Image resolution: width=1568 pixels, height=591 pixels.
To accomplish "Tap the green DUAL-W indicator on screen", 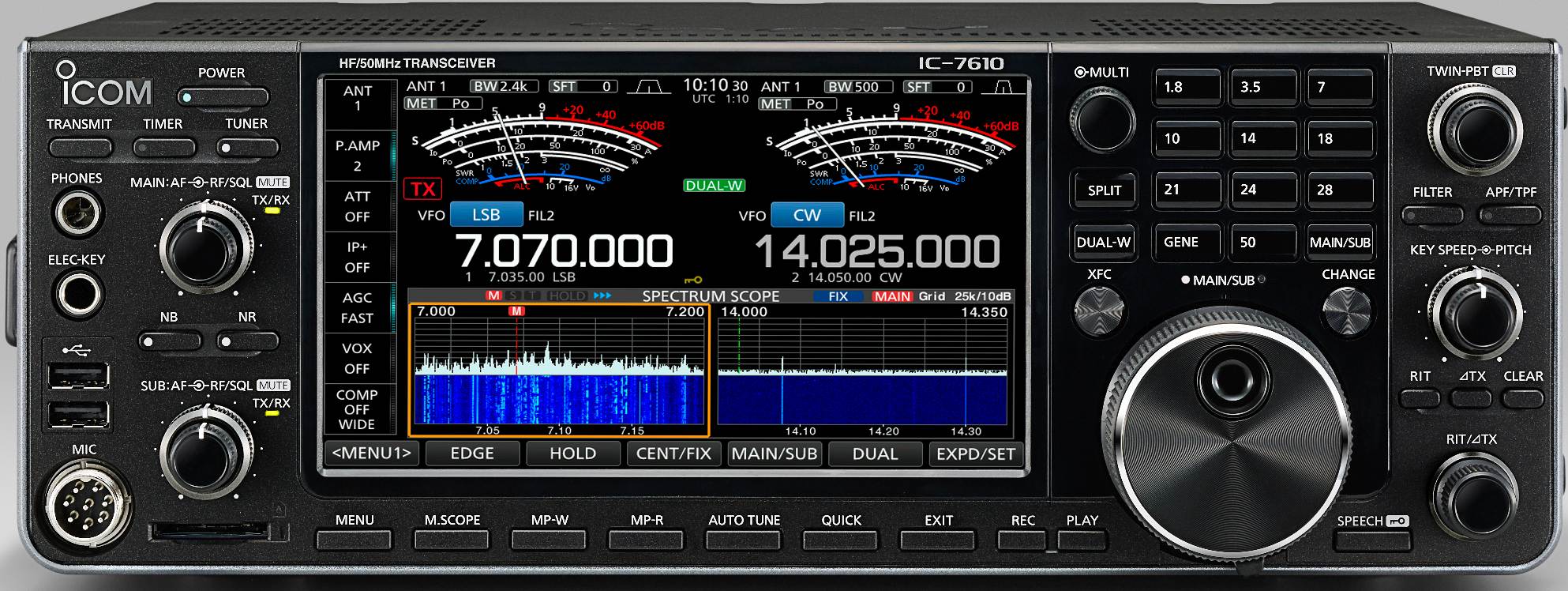I will 715,186.
